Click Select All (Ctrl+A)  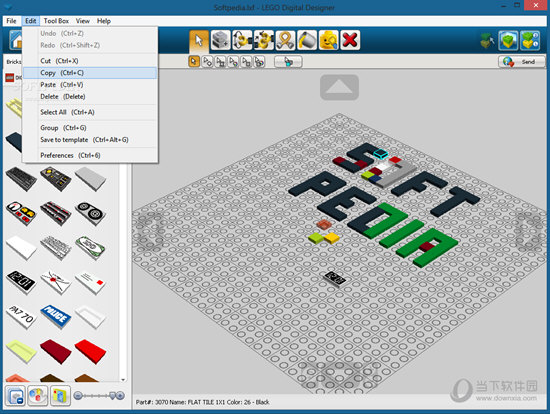pyautogui.click(x=90, y=112)
